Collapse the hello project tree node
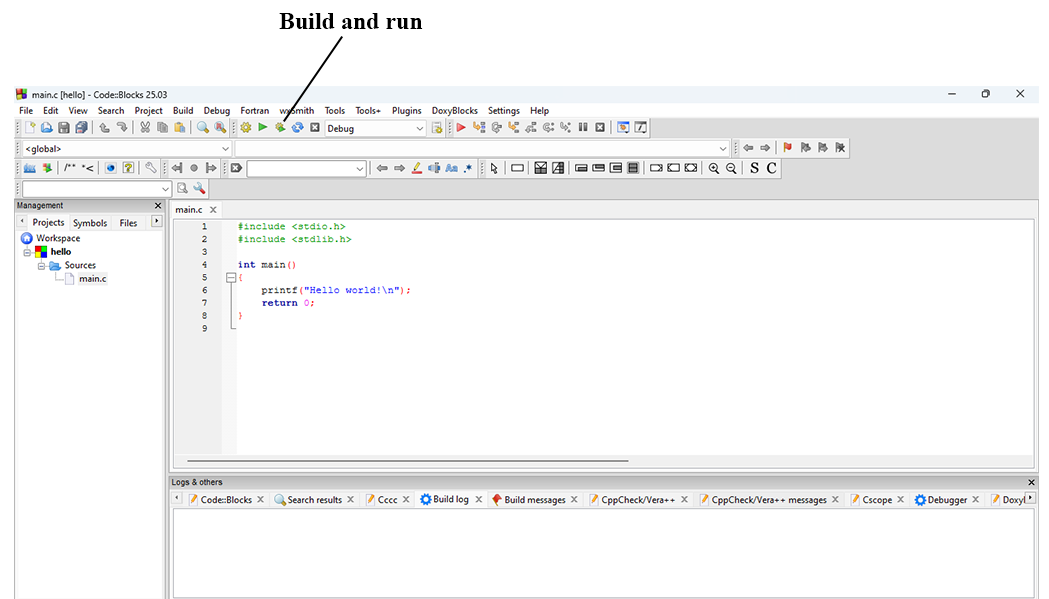The width and height of the screenshot is (1049, 599). [x=28, y=252]
